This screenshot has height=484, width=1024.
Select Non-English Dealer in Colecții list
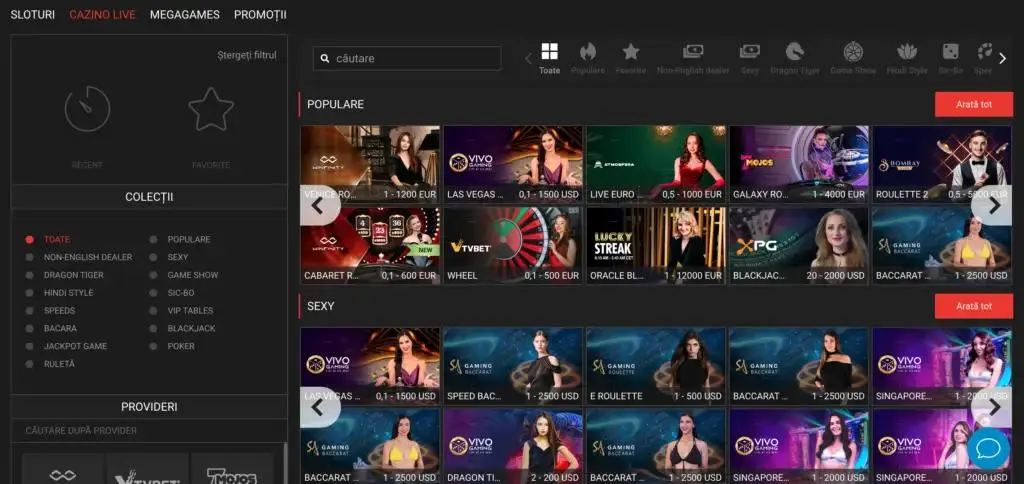tap(88, 257)
